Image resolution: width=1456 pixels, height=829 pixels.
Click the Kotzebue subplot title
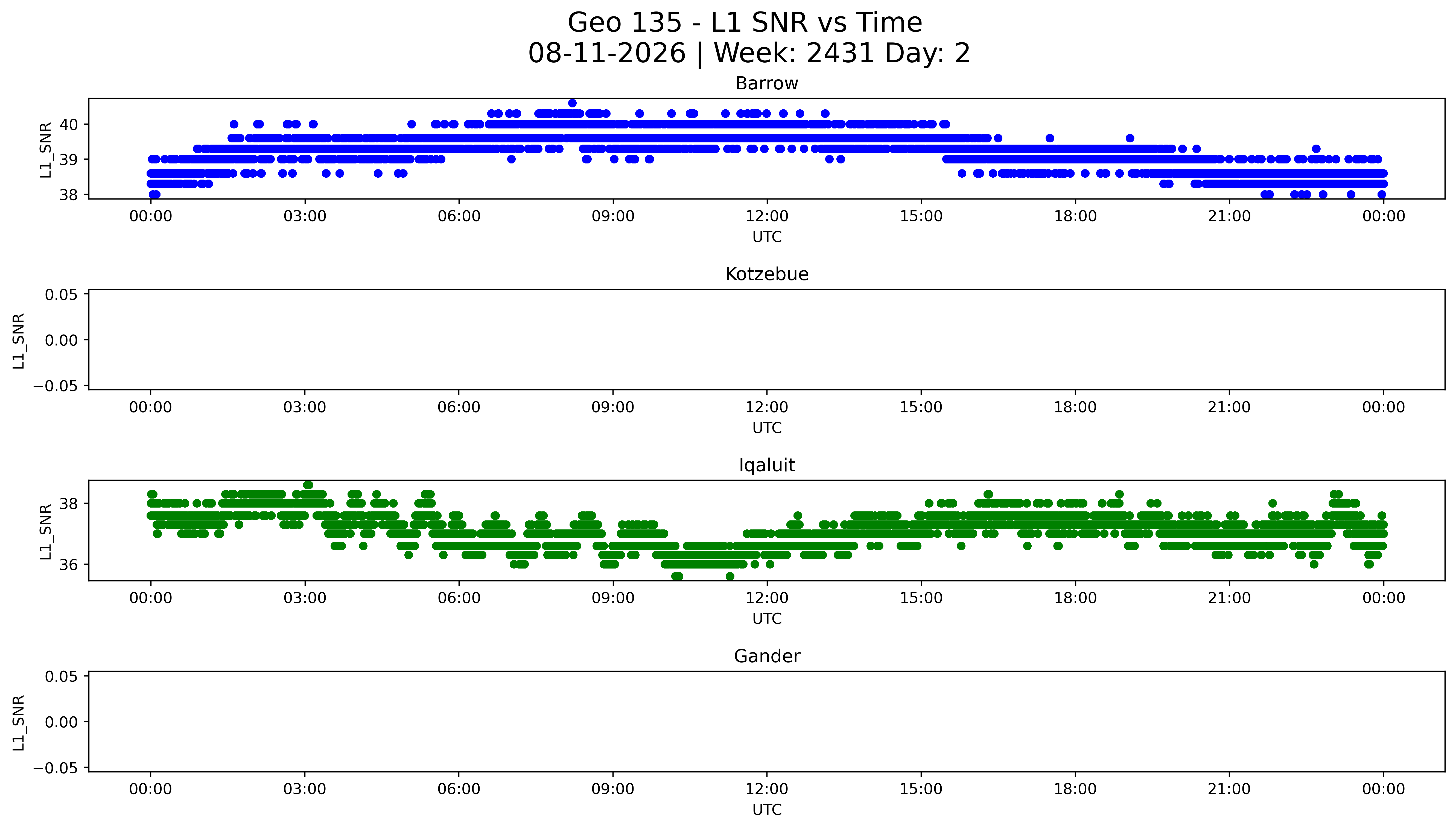[x=766, y=274]
